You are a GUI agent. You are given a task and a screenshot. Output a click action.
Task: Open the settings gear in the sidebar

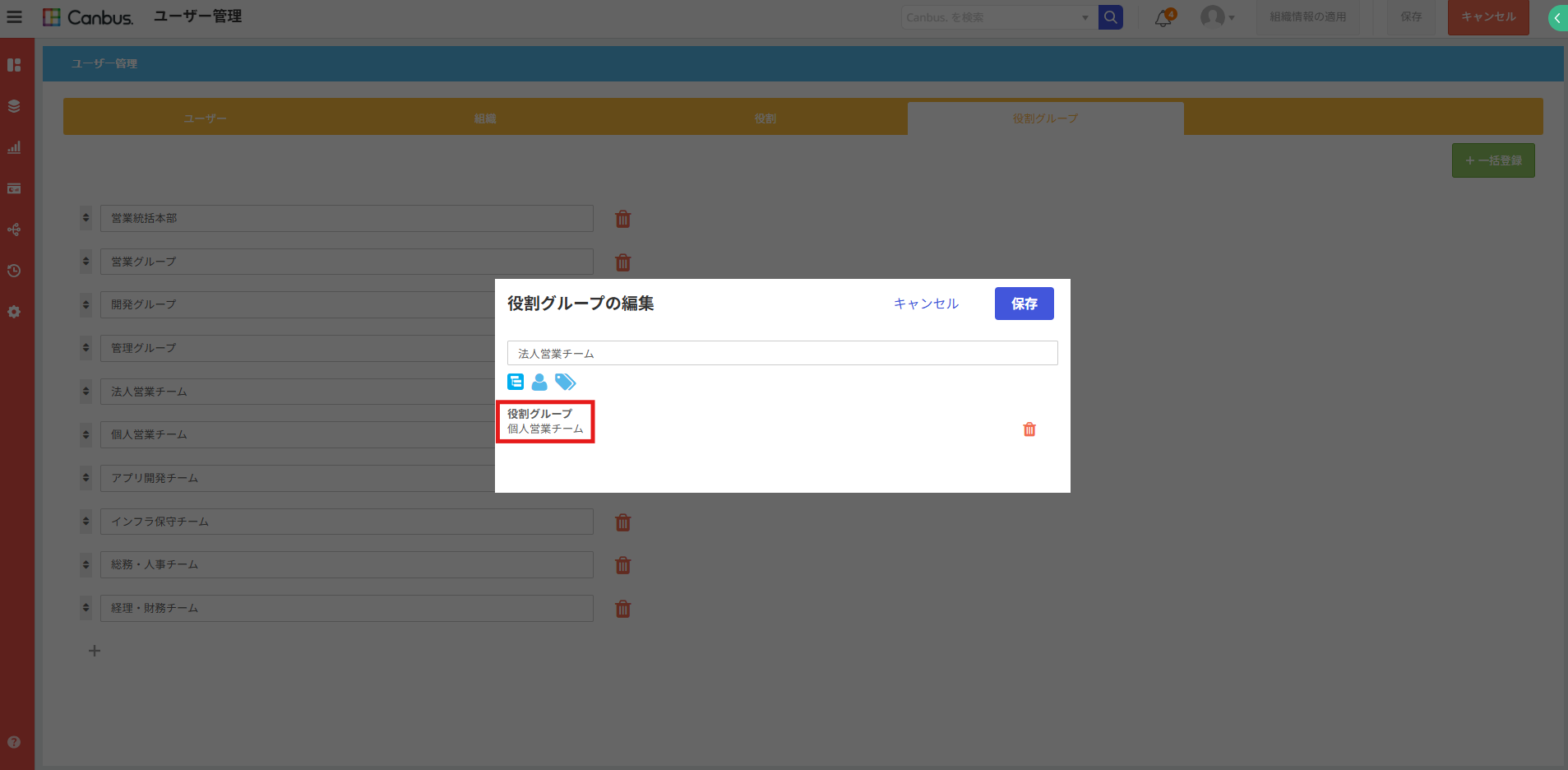pyautogui.click(x=14, y=312)
